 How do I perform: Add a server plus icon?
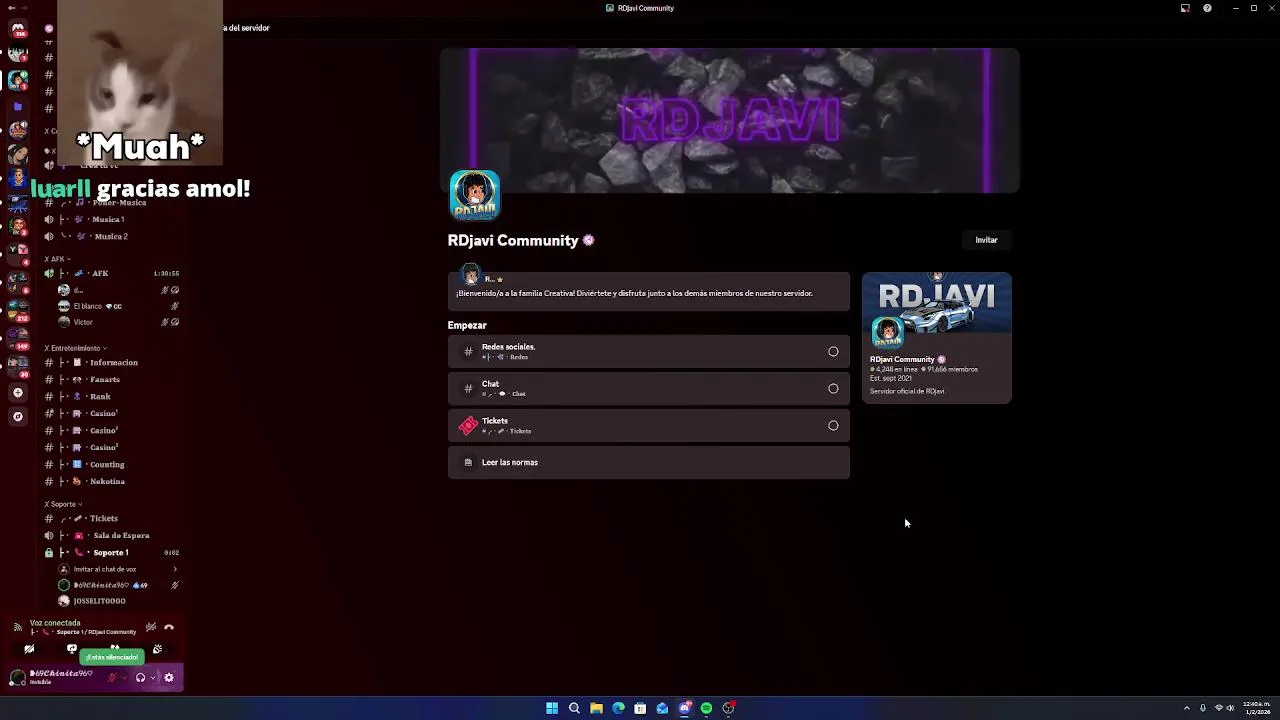tap(17, 393)
